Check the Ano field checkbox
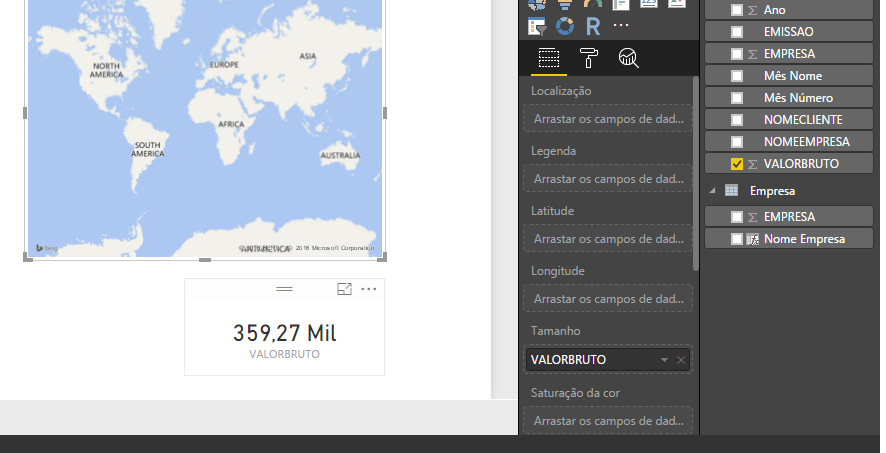The height and width of the screenshot is (453, 886). pos(737,10)
